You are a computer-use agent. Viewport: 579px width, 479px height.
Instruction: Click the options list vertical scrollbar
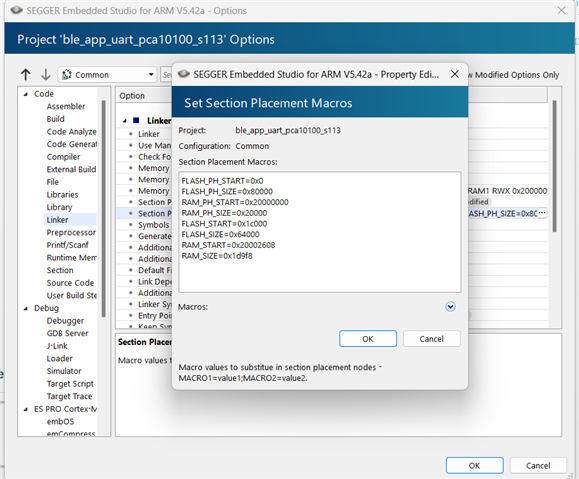point(554,166)
